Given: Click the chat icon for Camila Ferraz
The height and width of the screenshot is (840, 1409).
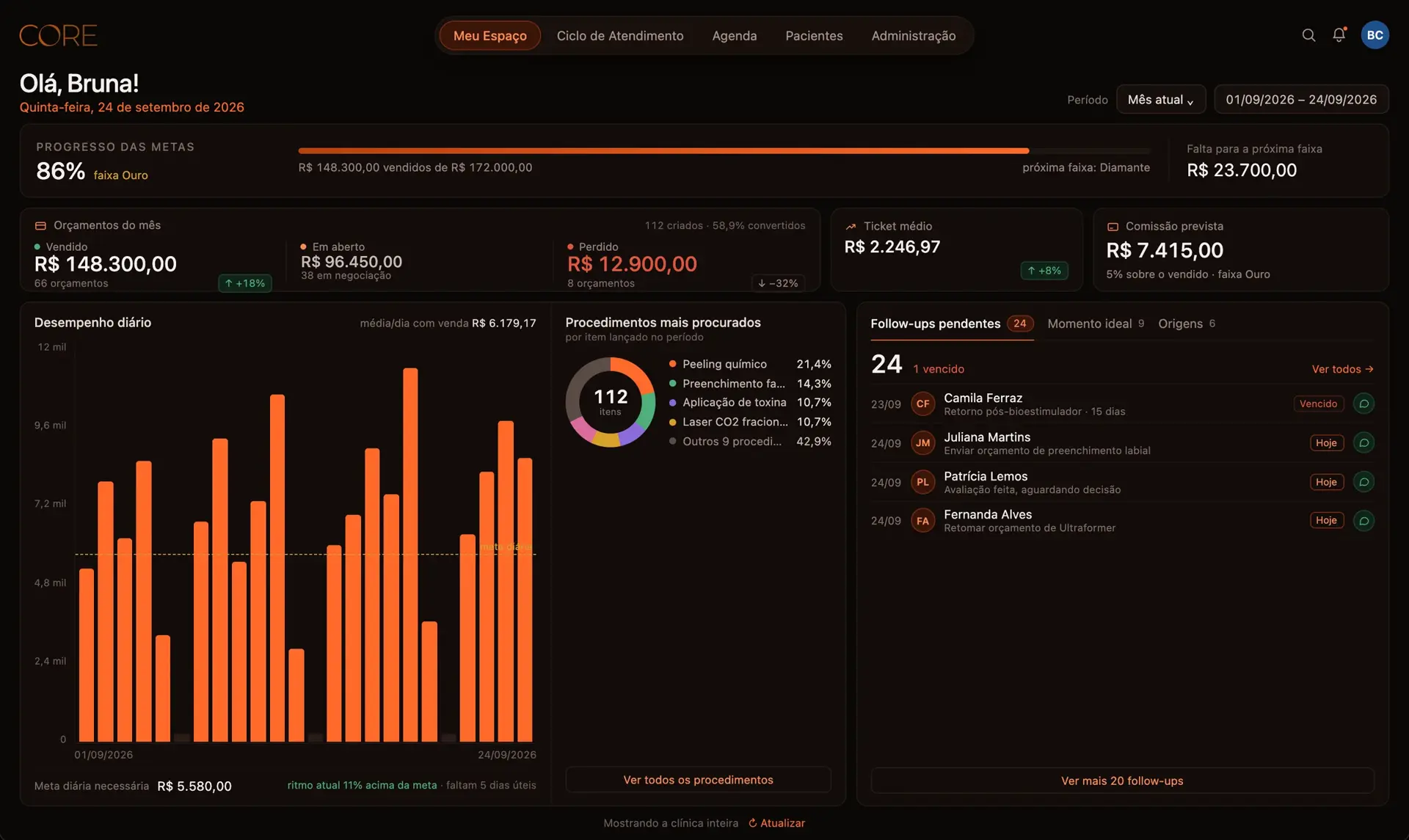Looking at the screenshot, I should tap(1364, 403).
